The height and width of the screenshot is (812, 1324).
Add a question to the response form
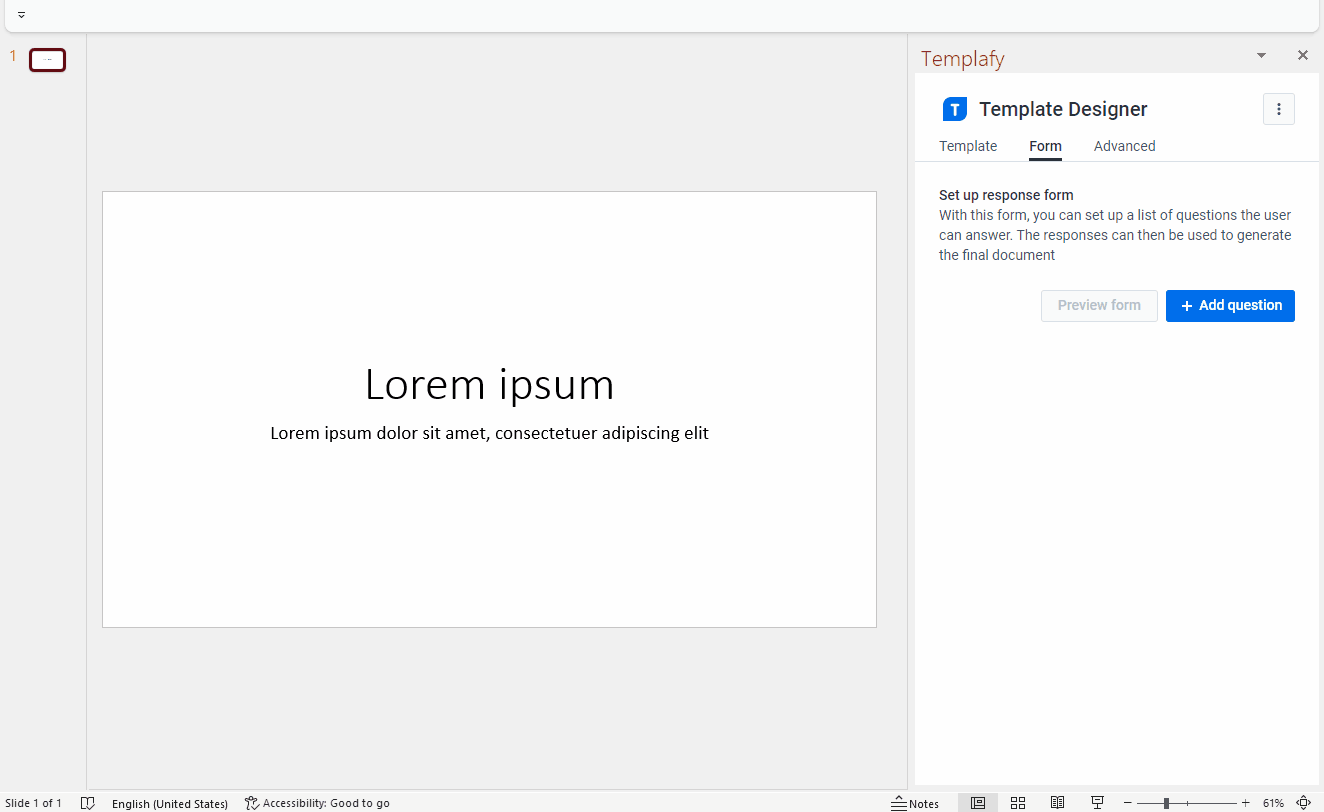point(1230,305)
